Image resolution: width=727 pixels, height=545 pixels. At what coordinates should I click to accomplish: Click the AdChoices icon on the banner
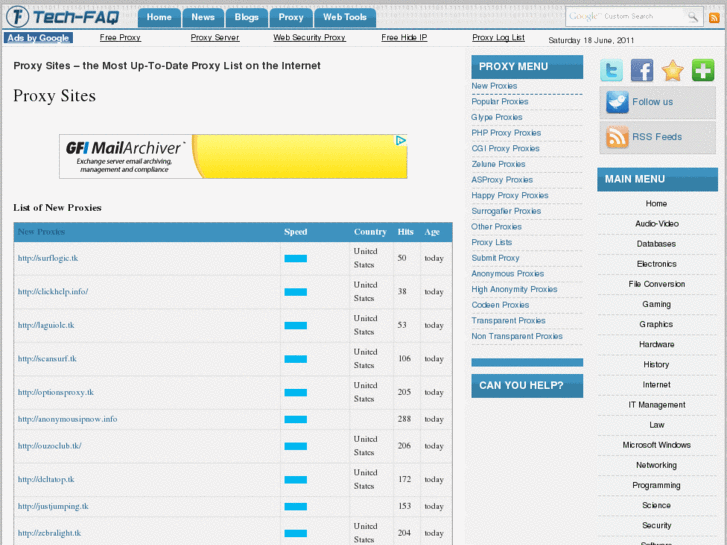tap(401, 140)
